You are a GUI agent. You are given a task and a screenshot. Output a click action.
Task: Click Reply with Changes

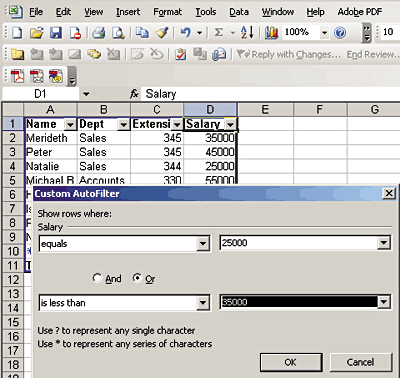[x=289, y=54]
